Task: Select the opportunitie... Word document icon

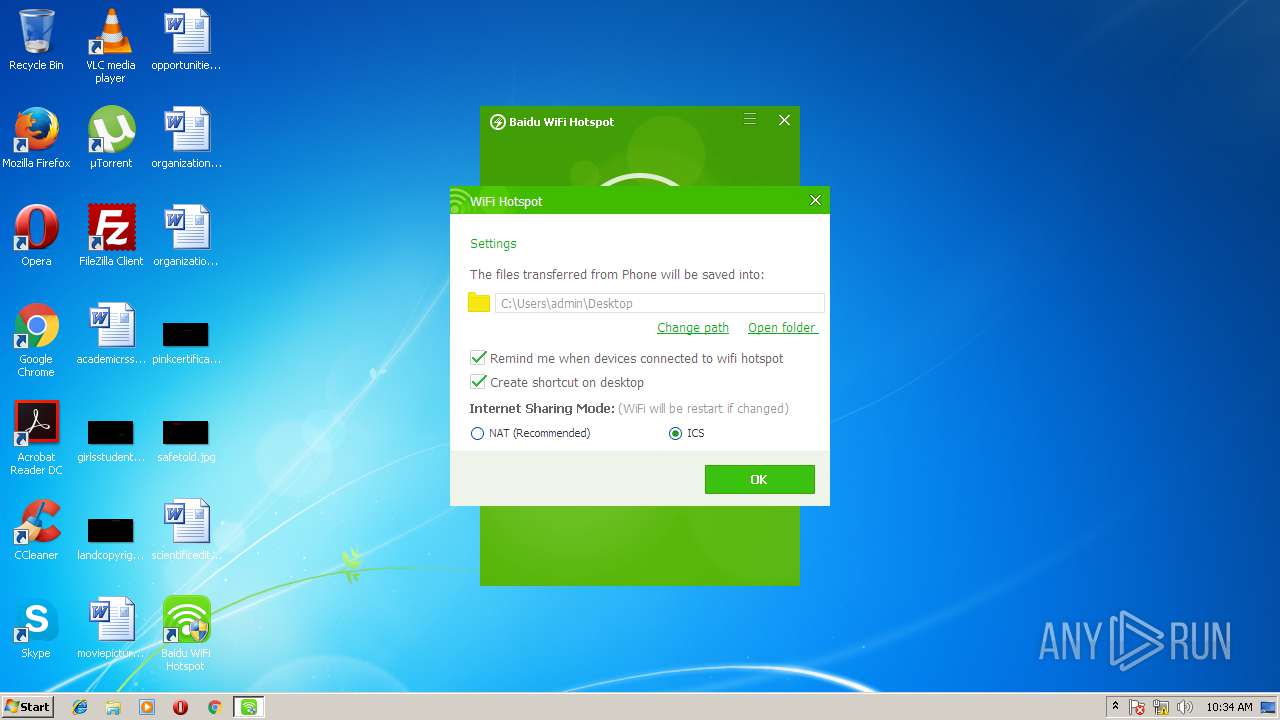Action: point(186,40)
